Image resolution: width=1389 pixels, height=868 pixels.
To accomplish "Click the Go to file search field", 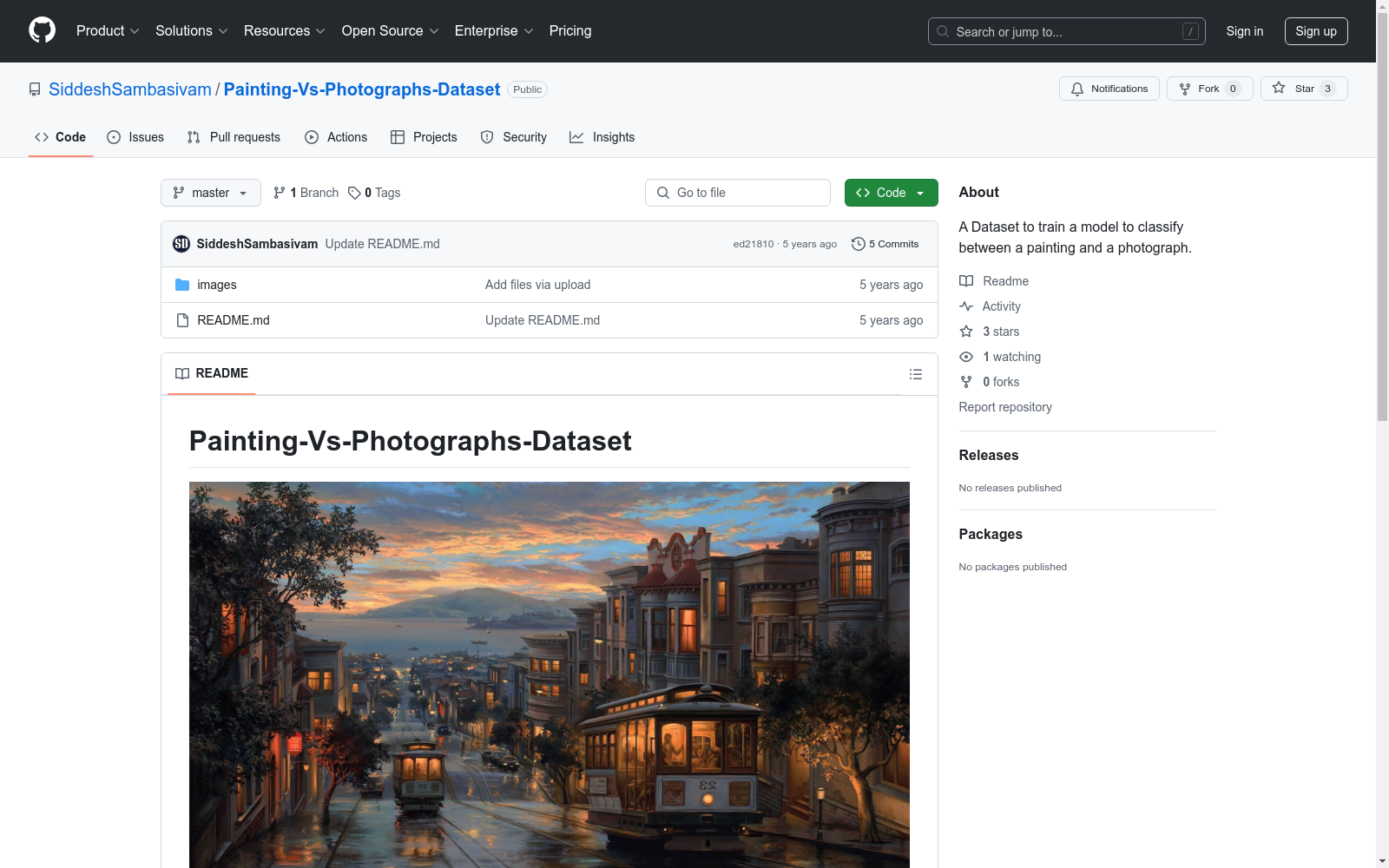I will [738, 193].
